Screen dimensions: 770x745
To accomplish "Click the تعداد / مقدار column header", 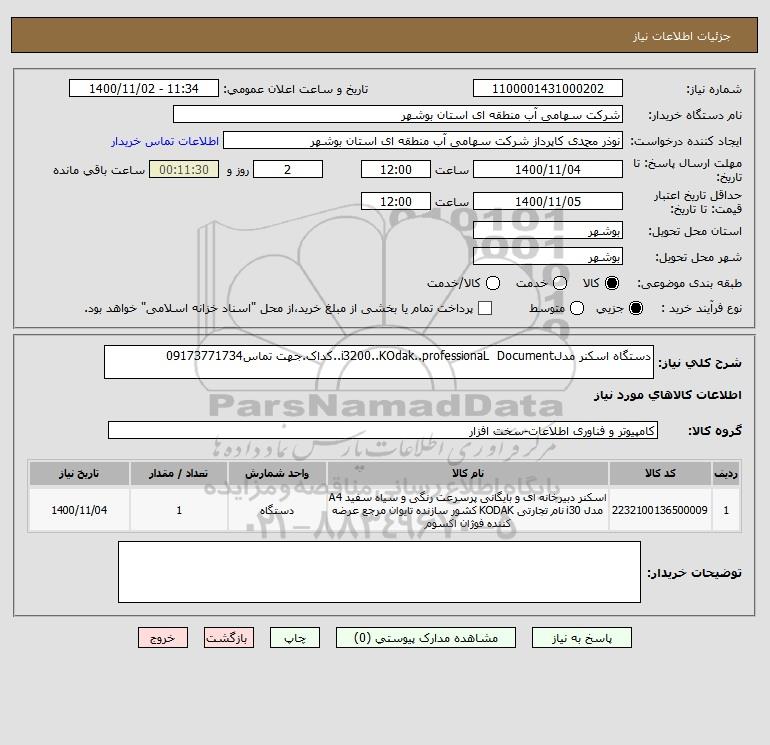I will (x=179, y=473).
